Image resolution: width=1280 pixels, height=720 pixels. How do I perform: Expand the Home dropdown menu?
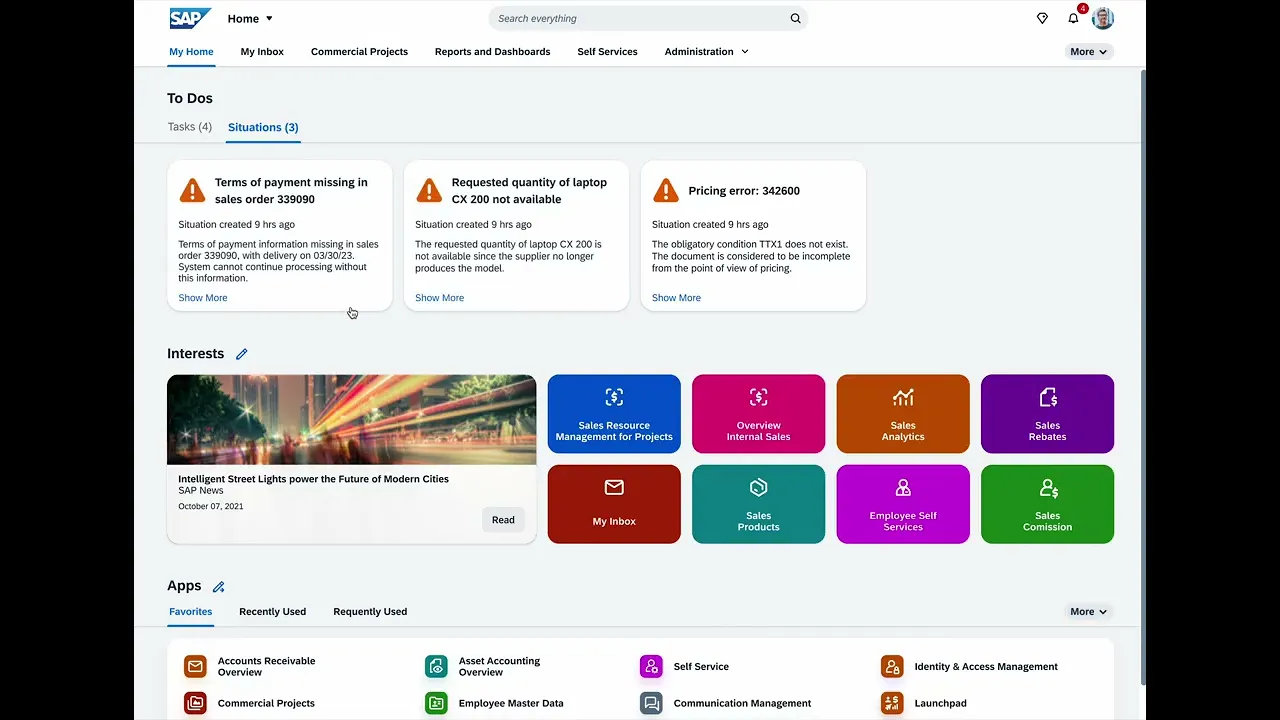click(x=250, y=18)
